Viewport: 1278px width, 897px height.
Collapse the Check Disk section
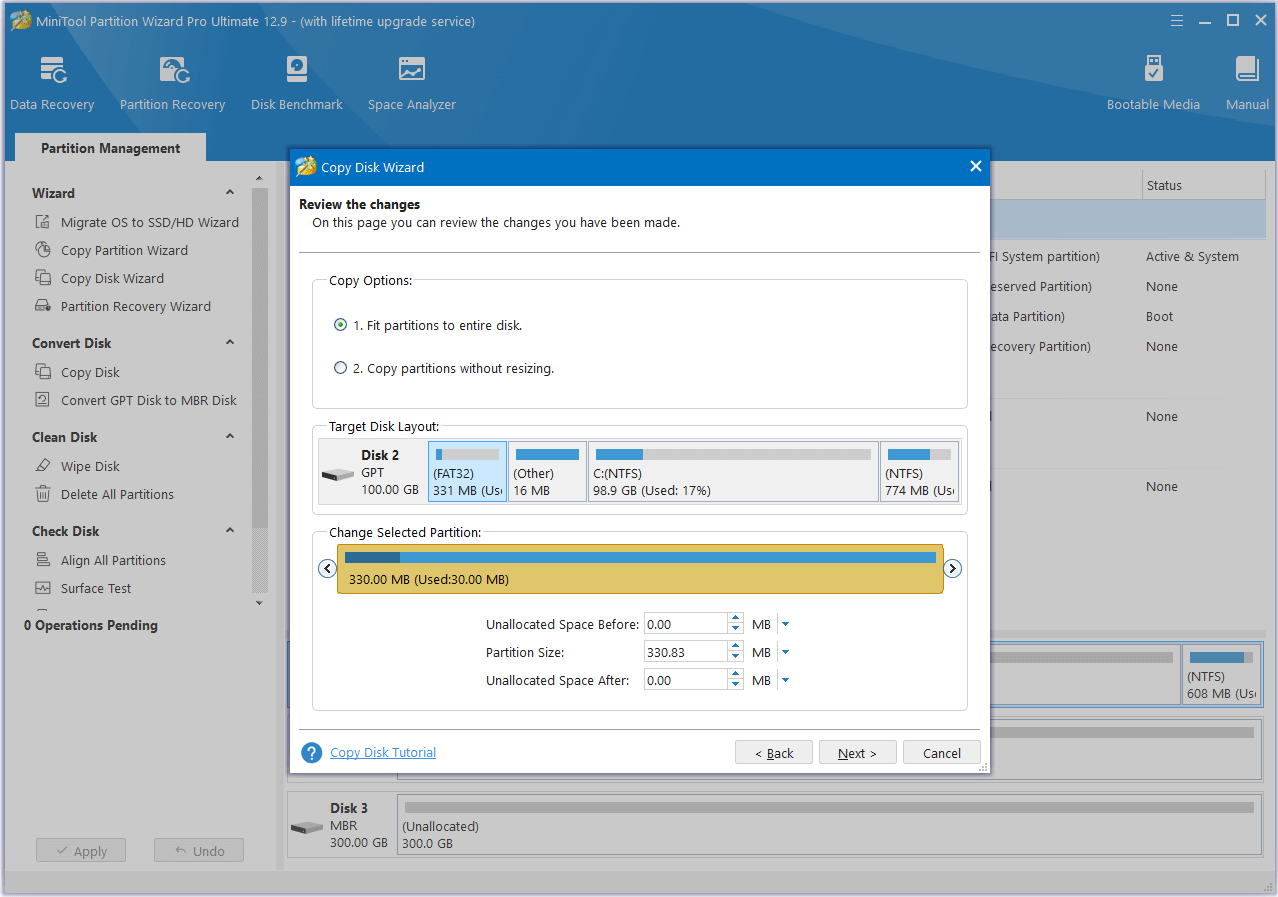(x=230, y=531)
